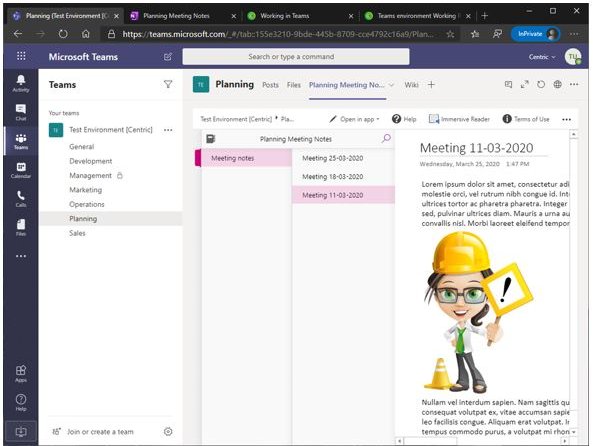Open more tab options ellipsis in channel header
Viewport: 593px width, 446px height.
tap(574, 84)
